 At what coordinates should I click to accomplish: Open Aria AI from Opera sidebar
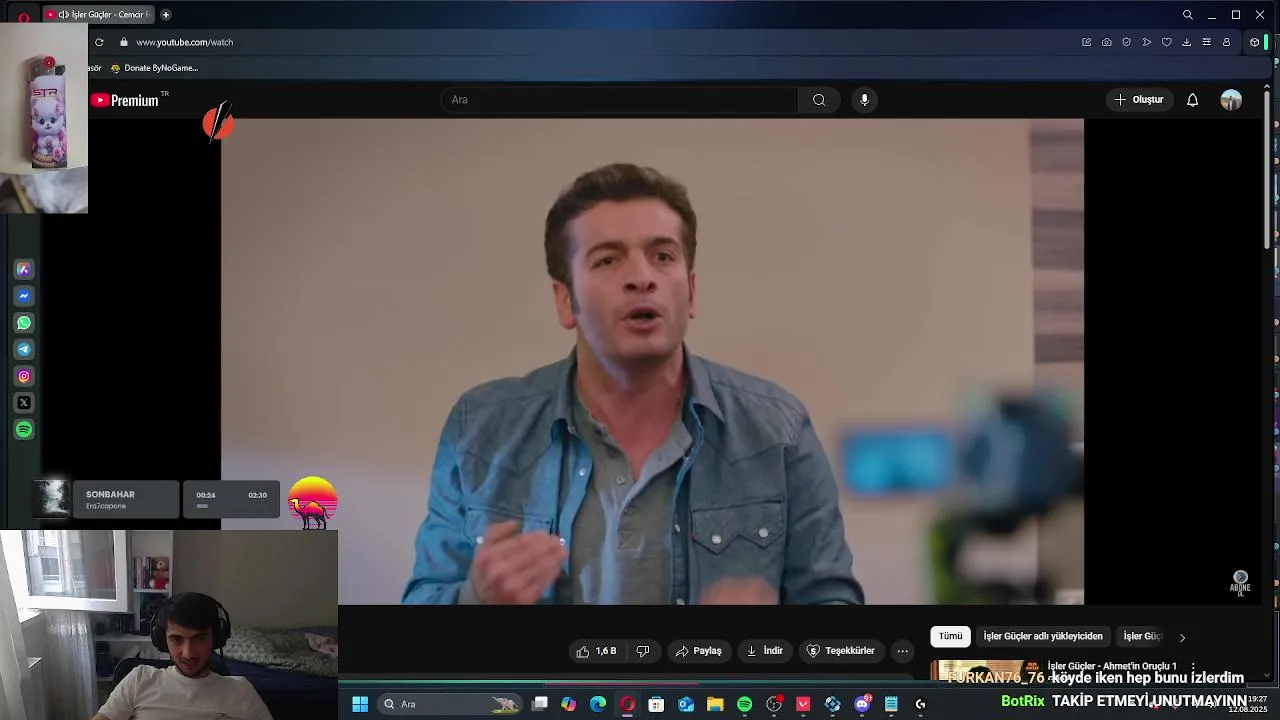pyautogui.click(x=24, y=270)
